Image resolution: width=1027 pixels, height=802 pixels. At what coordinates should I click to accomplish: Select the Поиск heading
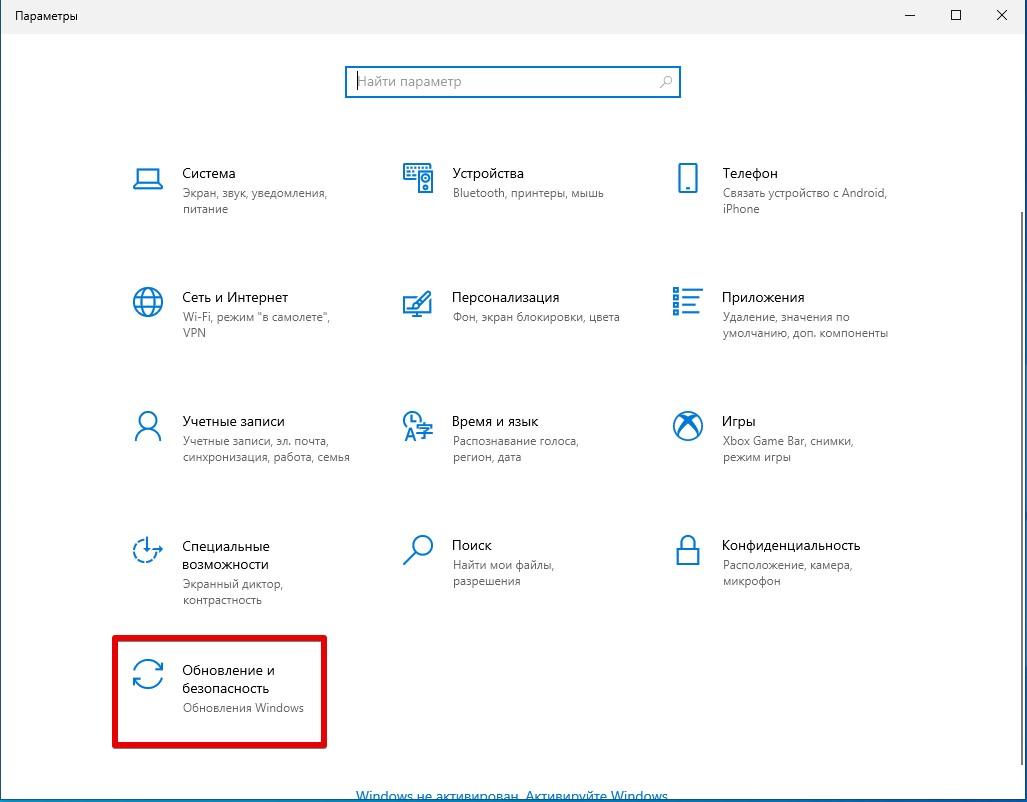(472, 545)
